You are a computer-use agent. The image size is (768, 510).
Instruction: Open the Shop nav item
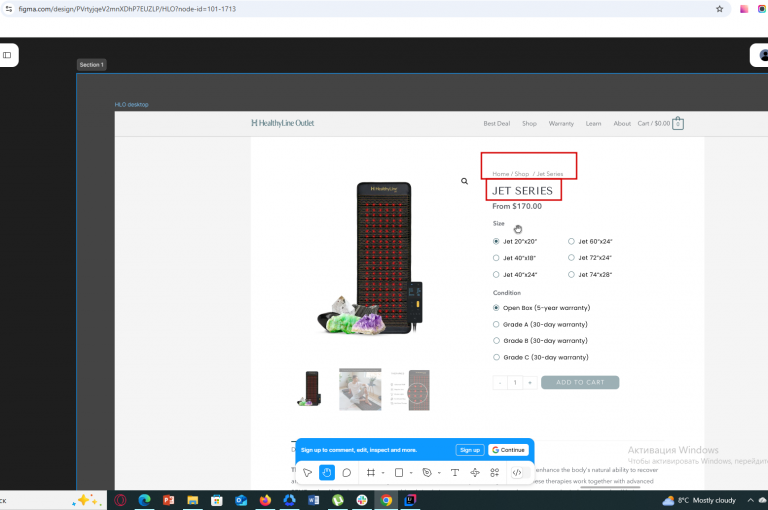point(529,123)
